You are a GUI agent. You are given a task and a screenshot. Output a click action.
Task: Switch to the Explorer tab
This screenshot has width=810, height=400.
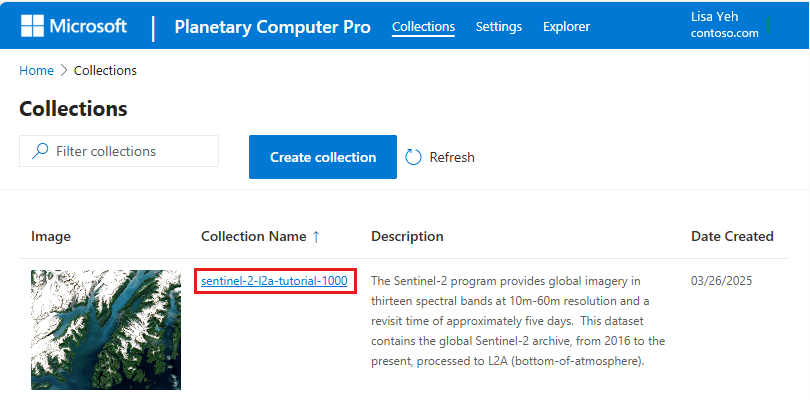point(566,26)
